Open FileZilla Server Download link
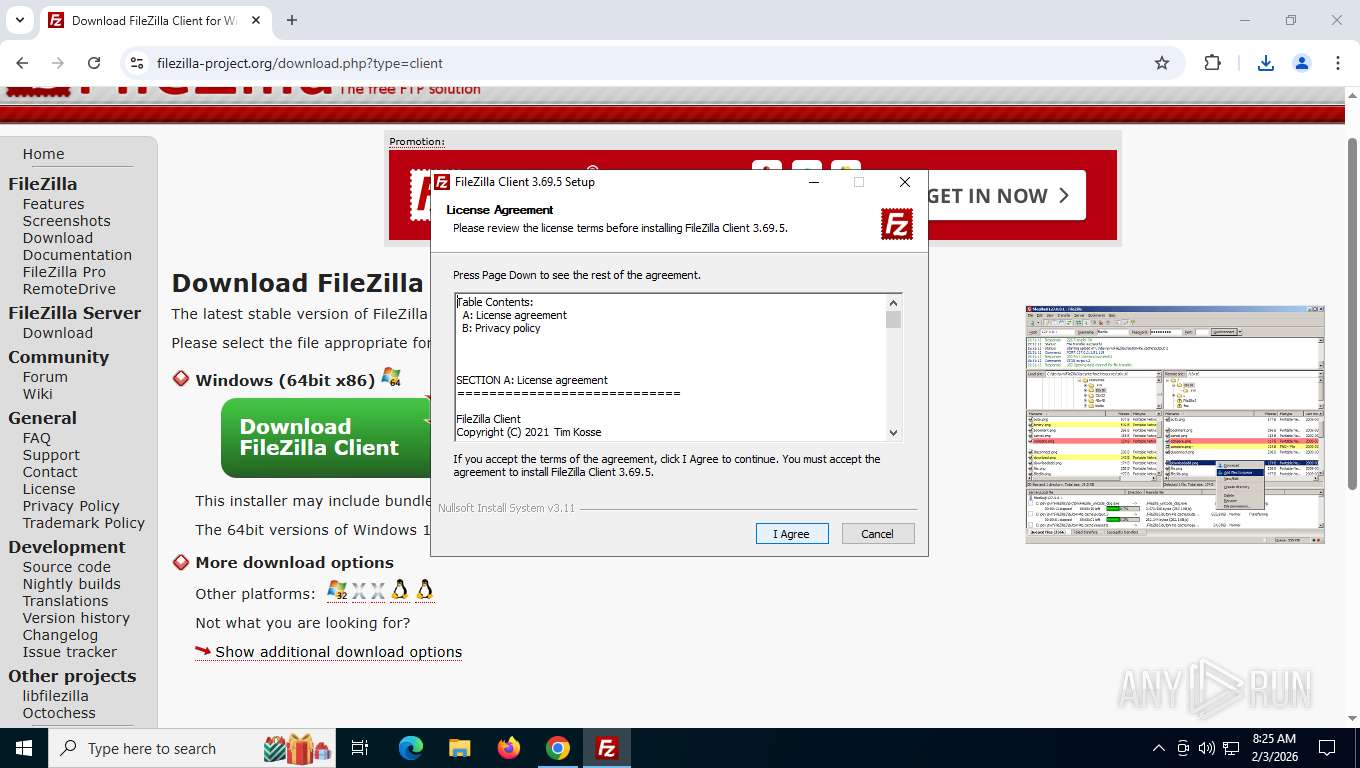 [x=57, y=333]
